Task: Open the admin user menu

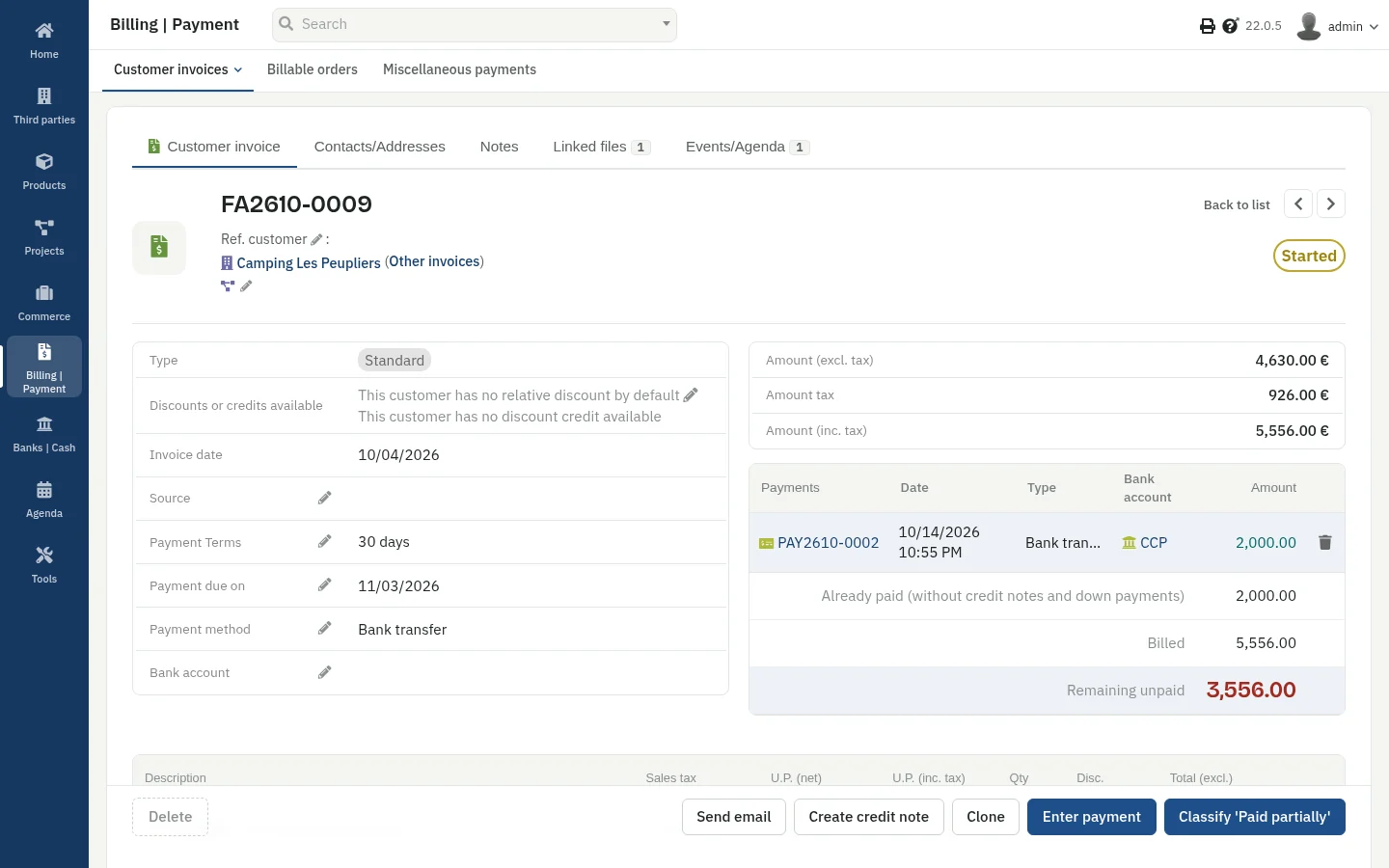Action: [x=1338, y=26]
